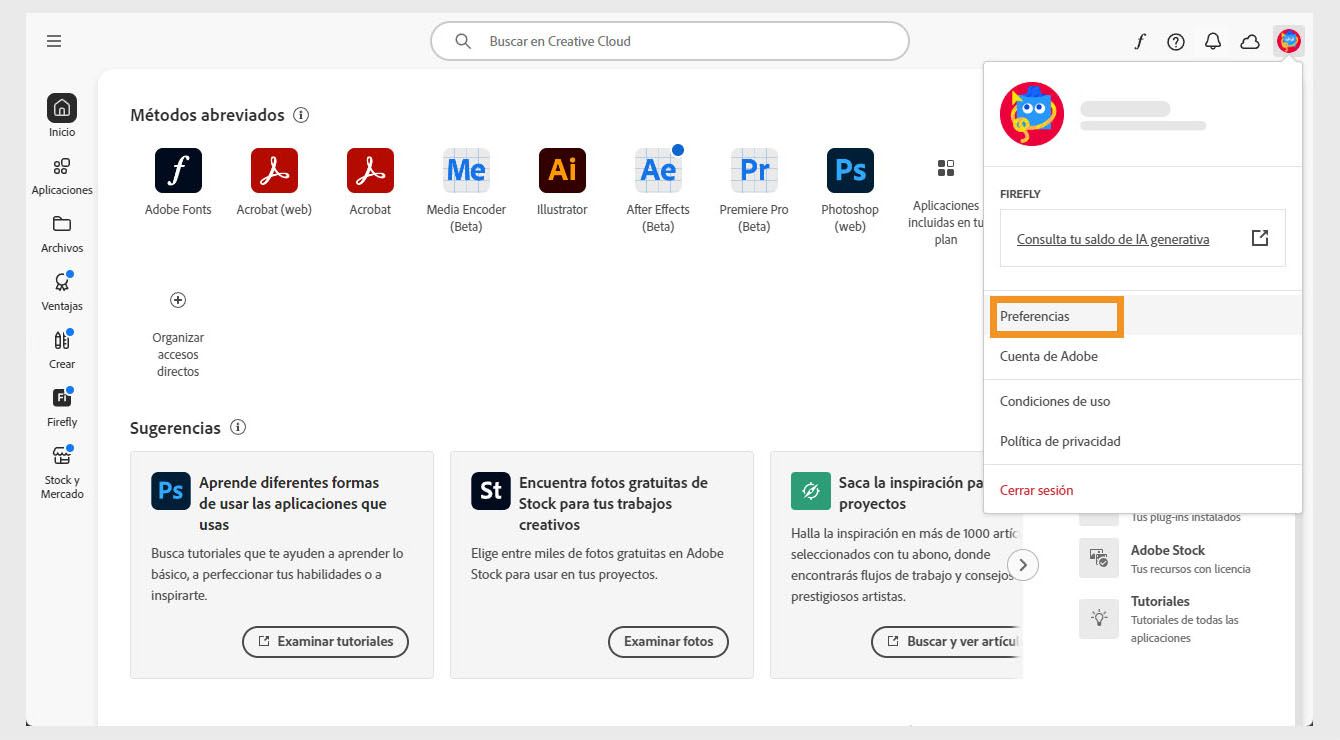Image resolution: width=1340 pixels, height=740 pixels.
Task: Click the 'Saca la inspiración' card heading
Action: (x=910, y=493)
